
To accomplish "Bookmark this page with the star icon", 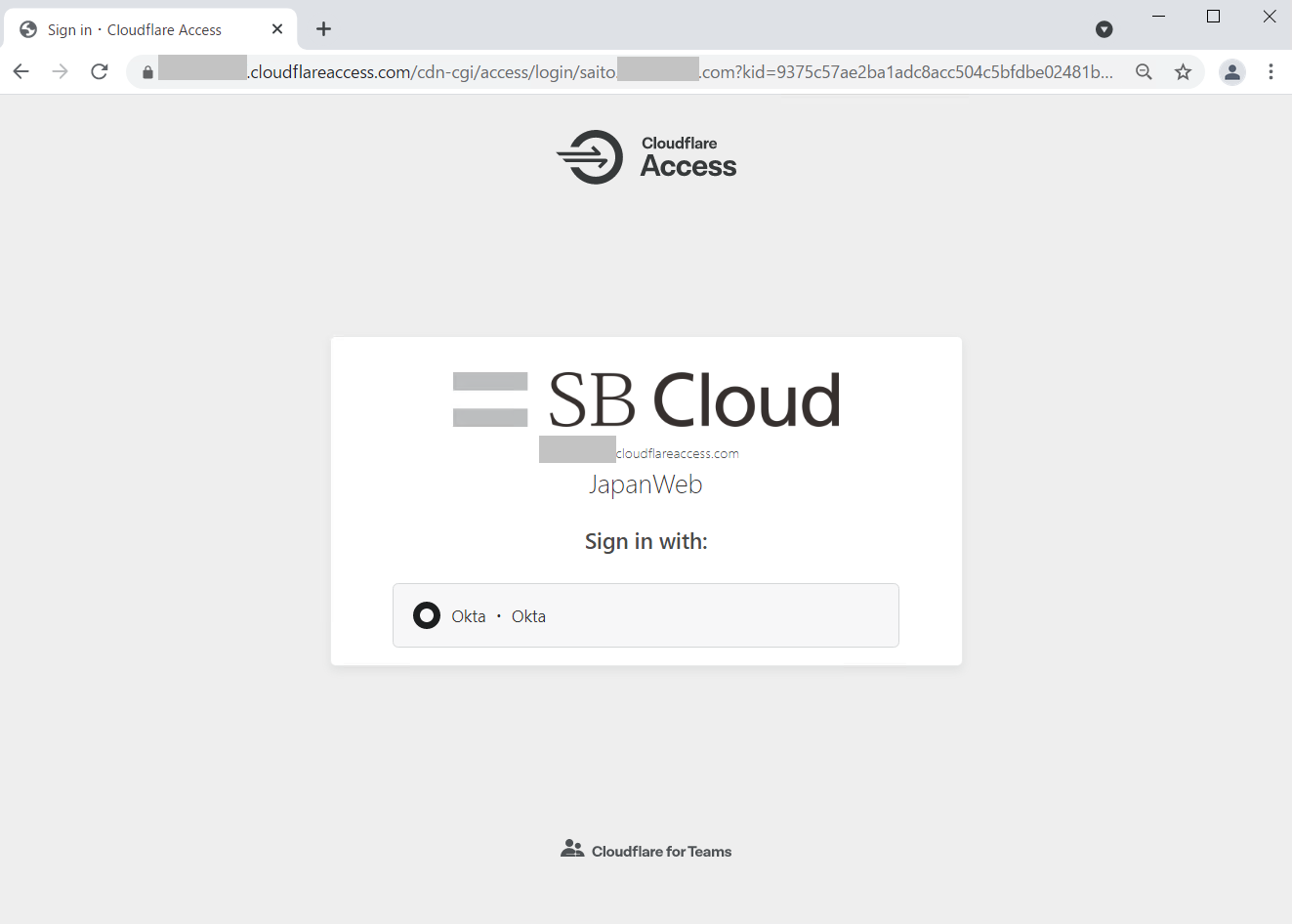I will 1183,71.
